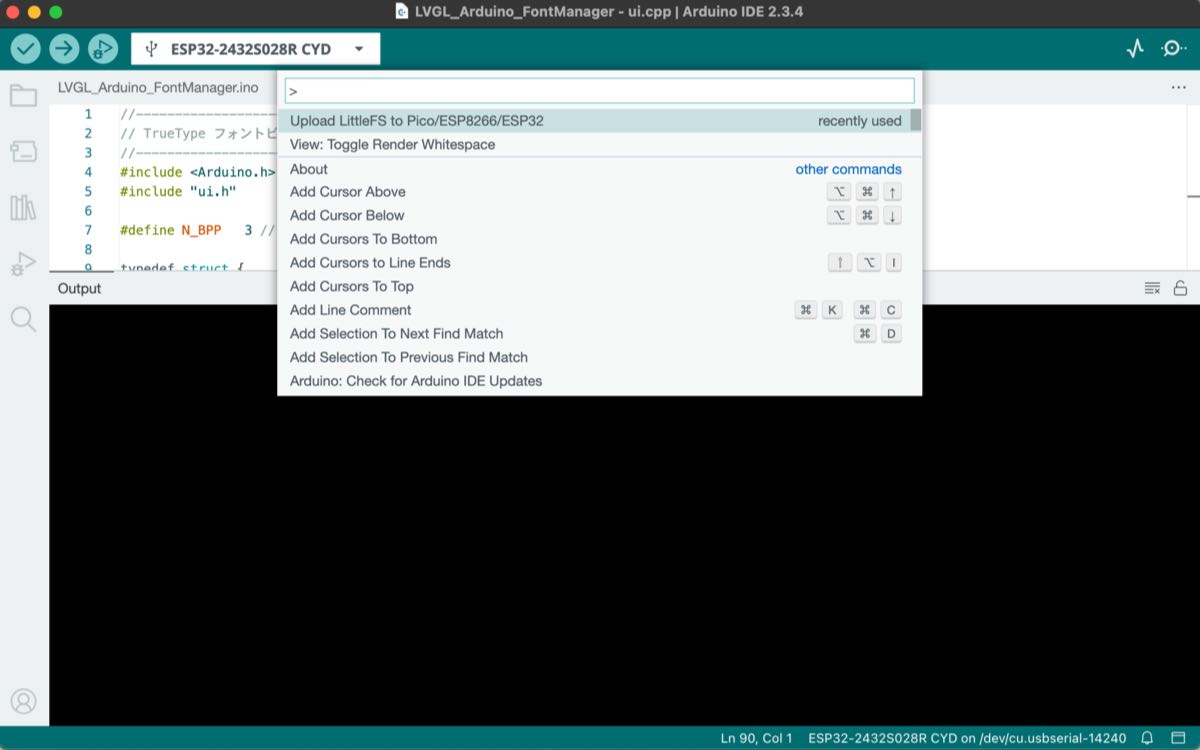Open the board selector dropdown

tap(255, 49)
